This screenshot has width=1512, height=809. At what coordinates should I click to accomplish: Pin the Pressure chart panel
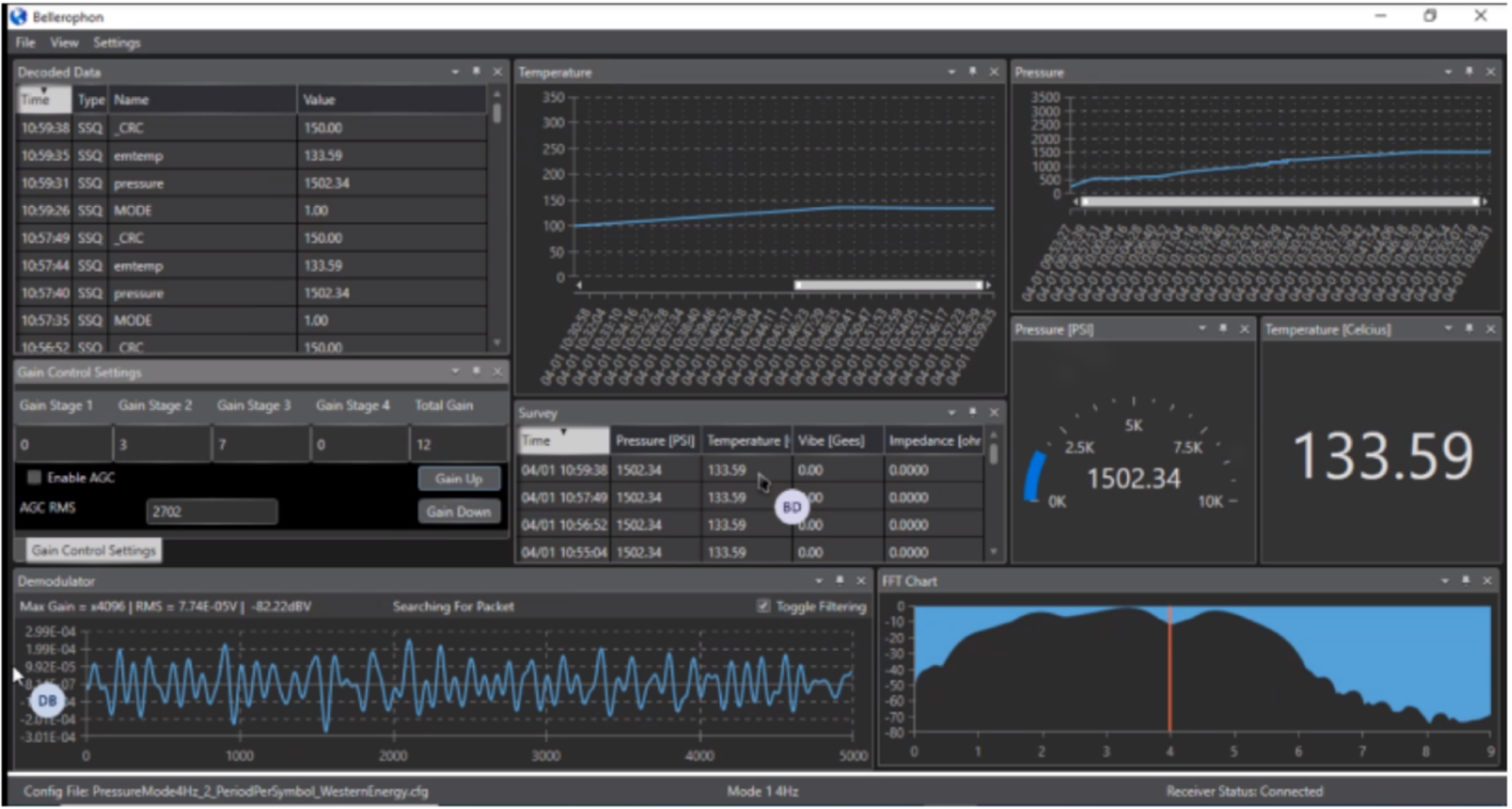(x=1469, y=72)
